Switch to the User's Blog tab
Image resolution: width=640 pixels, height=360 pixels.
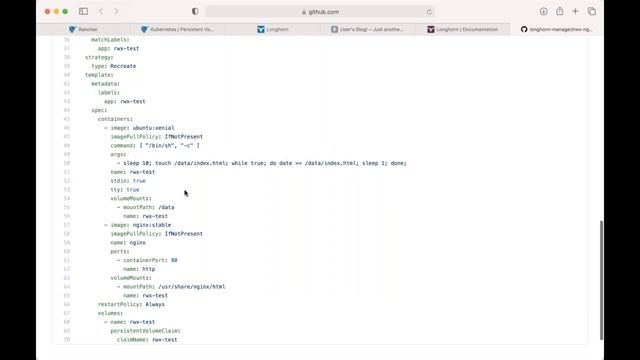click(367, 29)
